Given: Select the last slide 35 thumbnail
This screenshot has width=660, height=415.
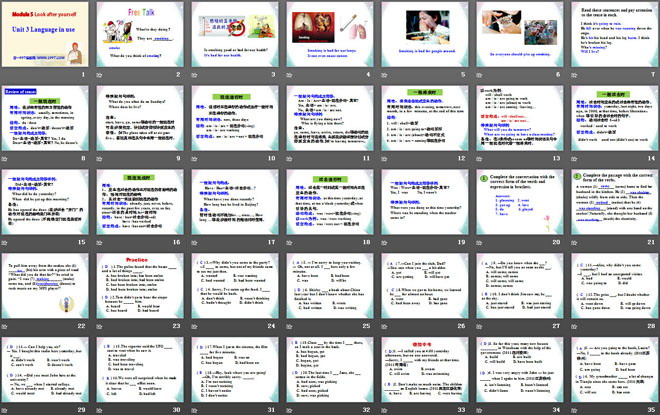Looking at the screenshot, I should pyautogui.click(x=615, y=369).
